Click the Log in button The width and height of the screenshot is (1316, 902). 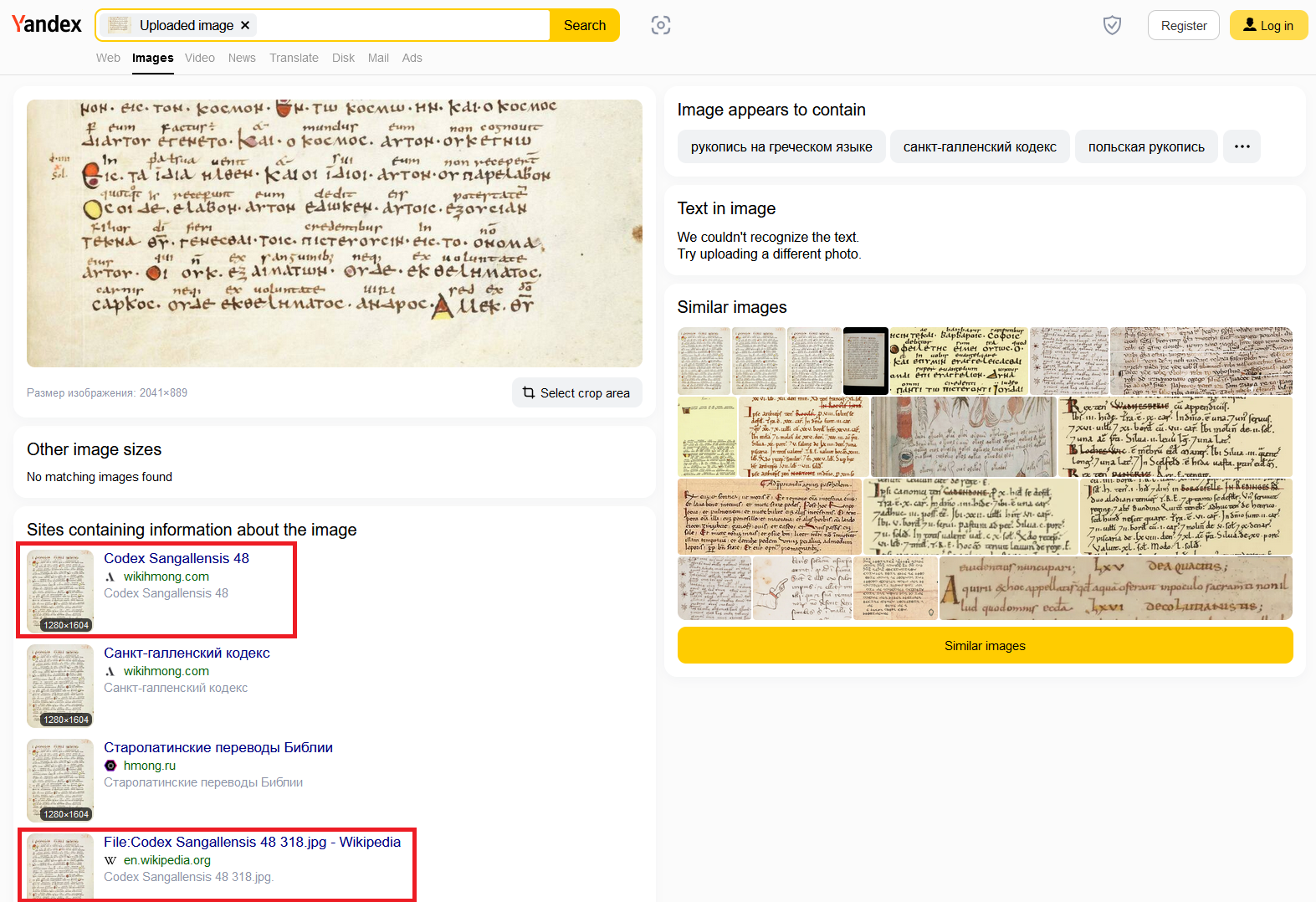1268,25
